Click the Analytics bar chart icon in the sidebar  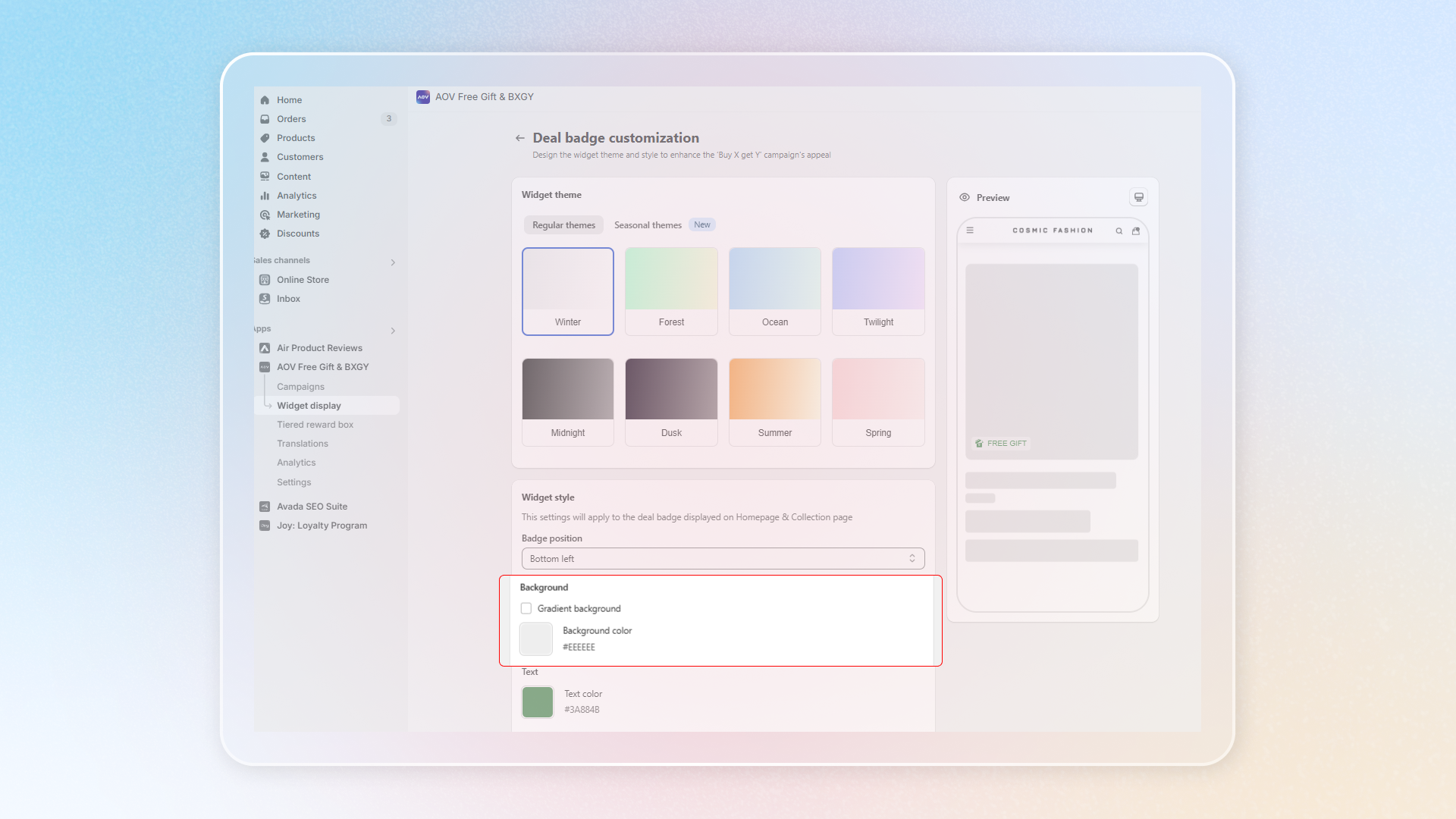click(265, 196)
